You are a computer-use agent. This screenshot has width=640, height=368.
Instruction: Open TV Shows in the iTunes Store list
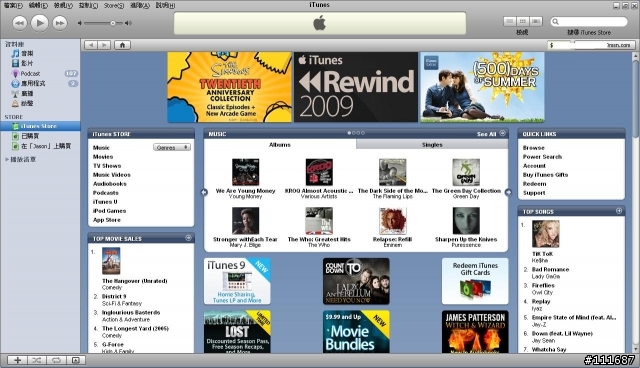coord(107,166)
